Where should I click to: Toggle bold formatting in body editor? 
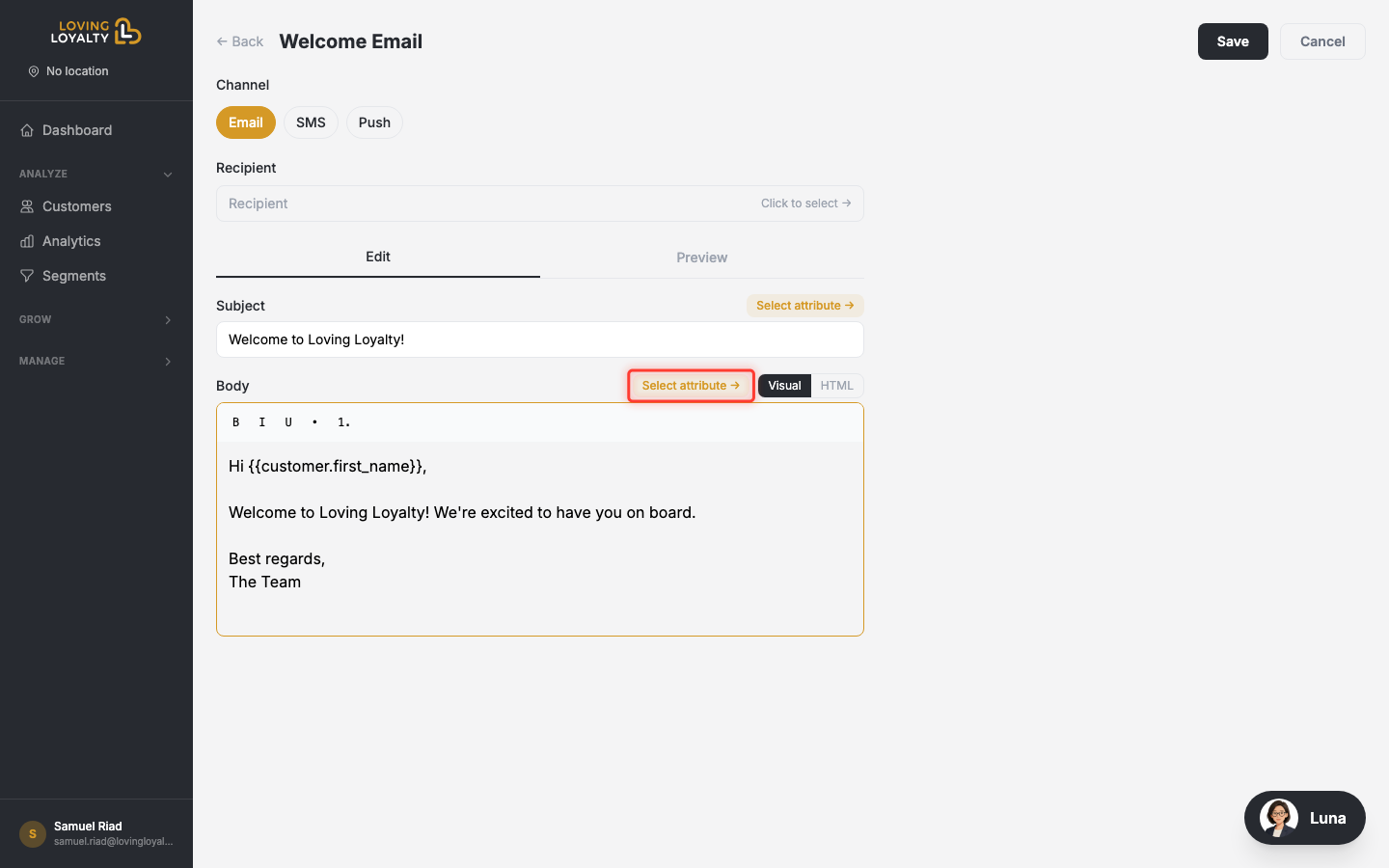(235, 422)
